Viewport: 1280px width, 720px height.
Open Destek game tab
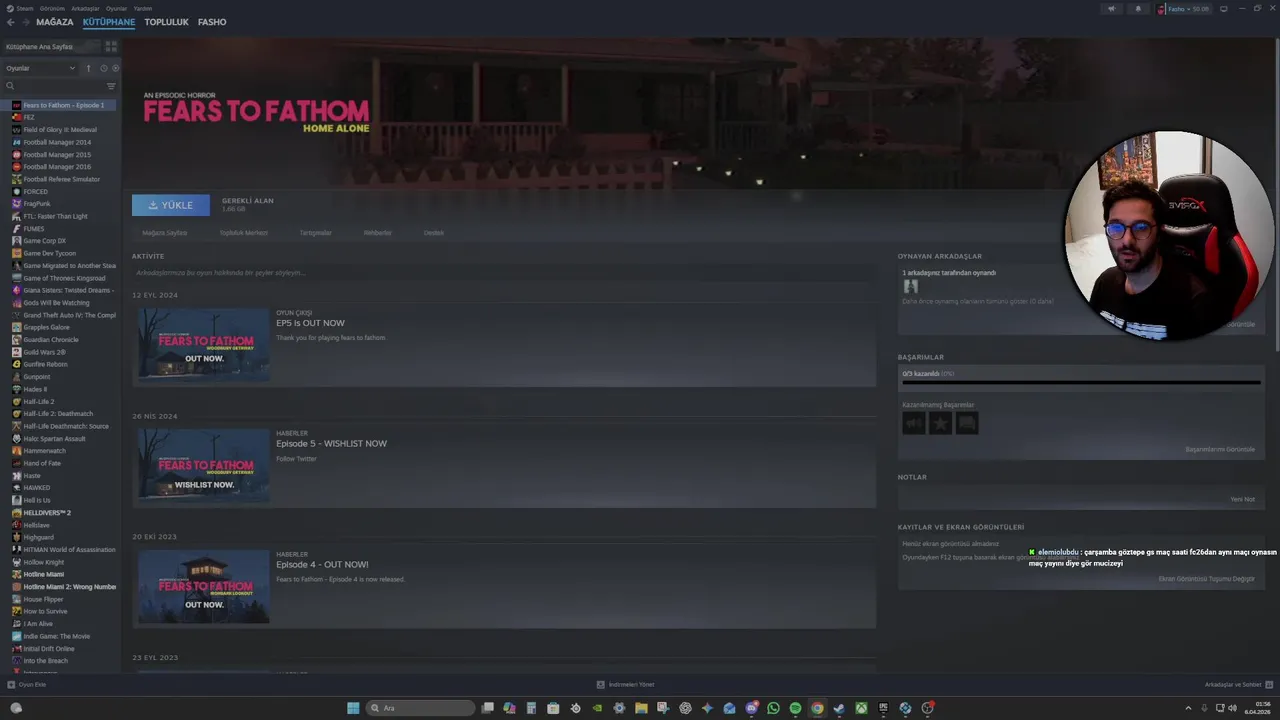(x=433, y=233)
